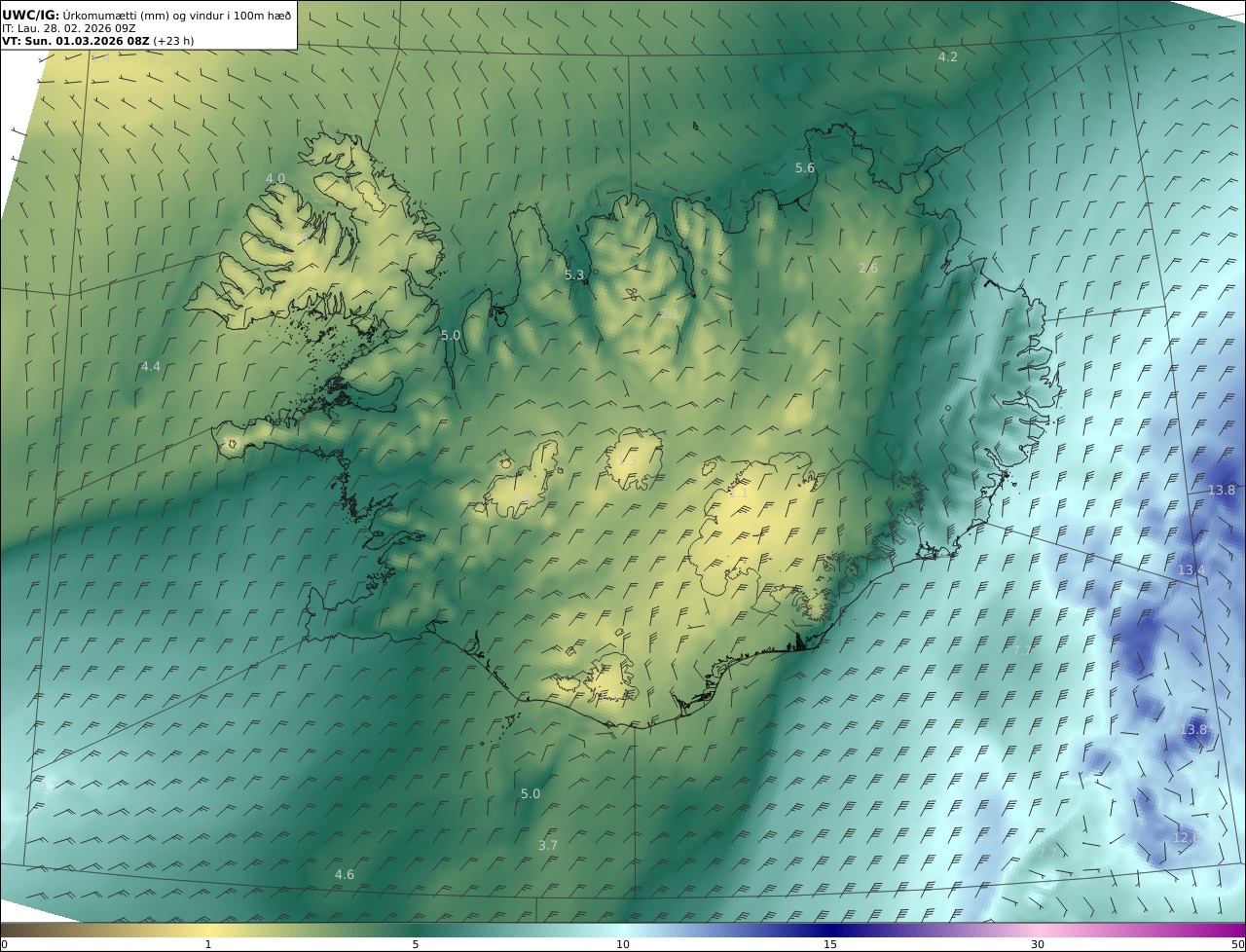Click the colorbar tick label 30
The width and height of the screenshot is (1246, 952).
click(1038, 944)
